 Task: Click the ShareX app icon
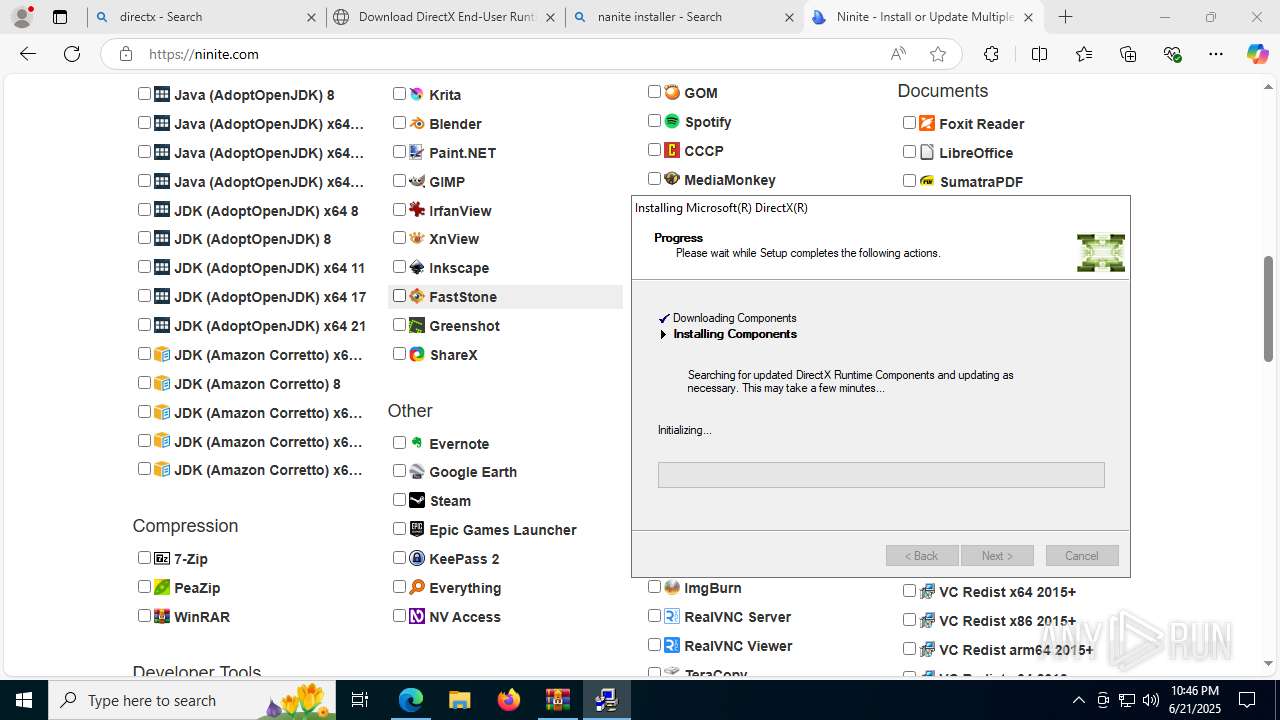pyautogui.click(x=417, y=355)
